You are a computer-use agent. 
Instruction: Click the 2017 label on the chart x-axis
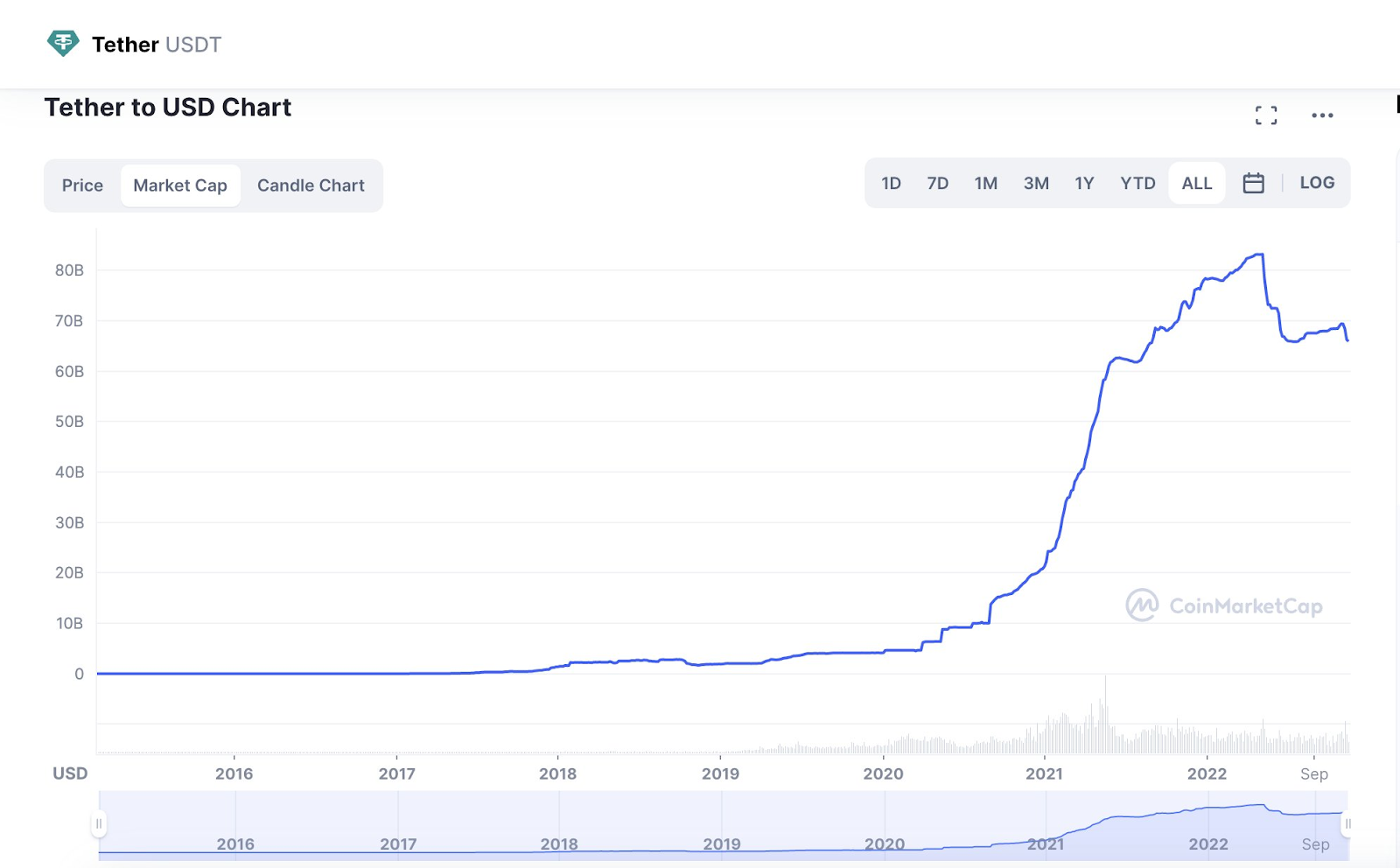[396, 773]
